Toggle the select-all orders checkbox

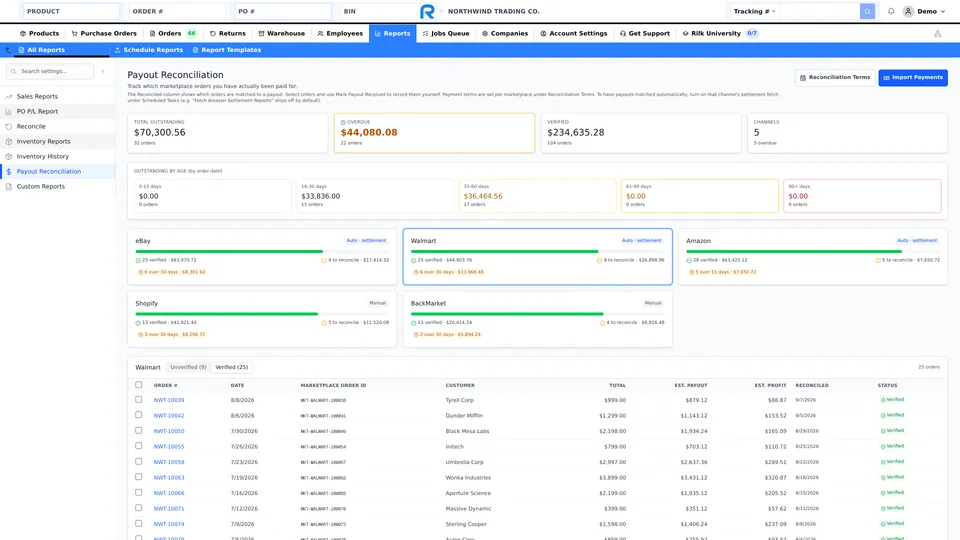(x=138, y=384)
